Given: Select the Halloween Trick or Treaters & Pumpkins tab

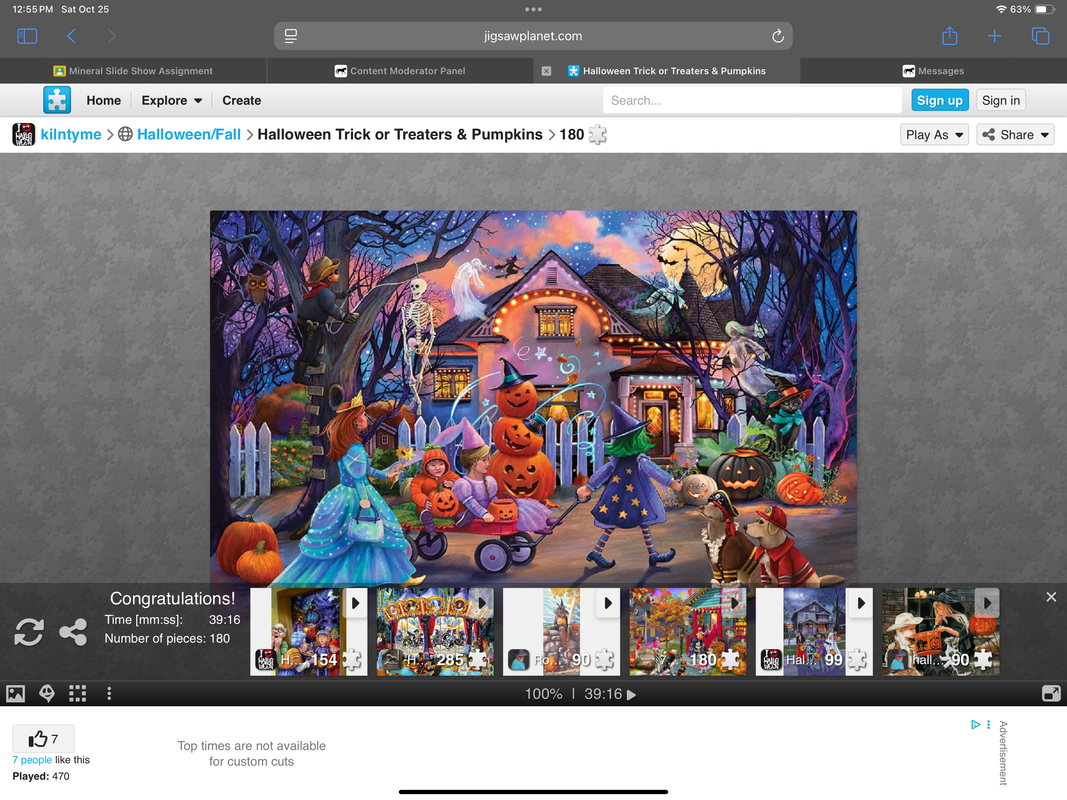Looking at the screenshot, I should pos(667,71).
